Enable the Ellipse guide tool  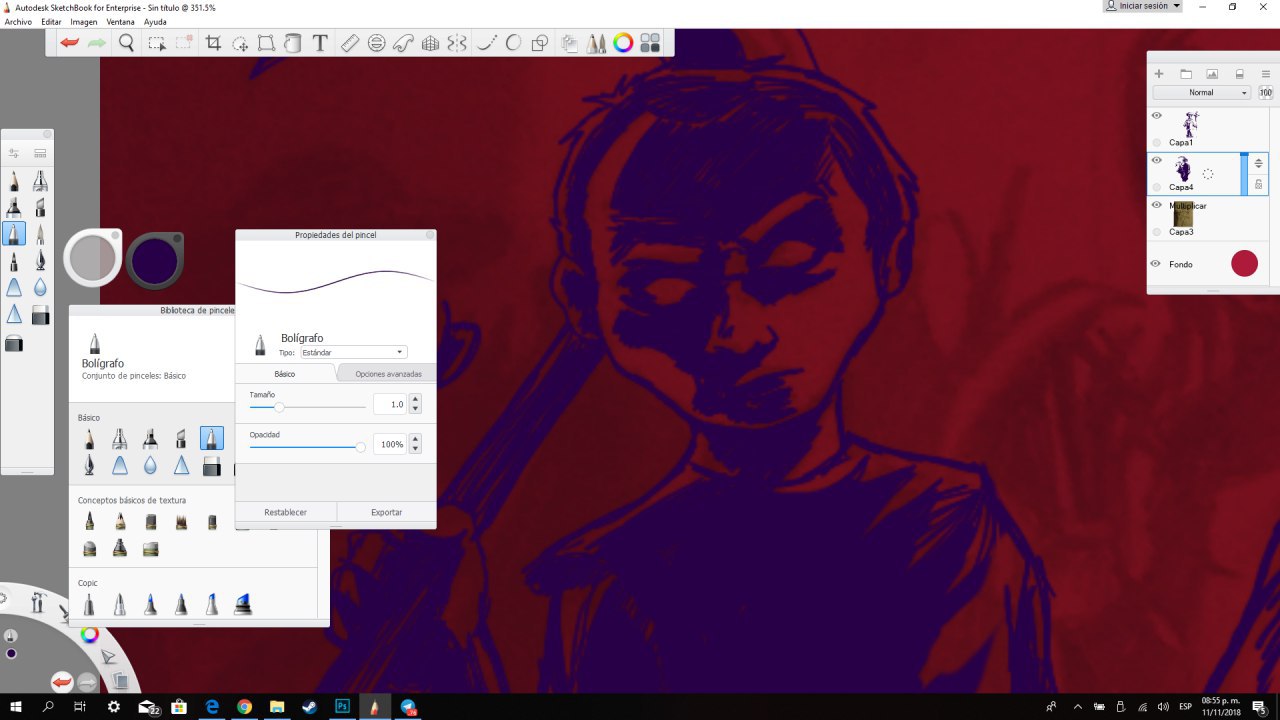pyautogui.click(x=377, y=43)
